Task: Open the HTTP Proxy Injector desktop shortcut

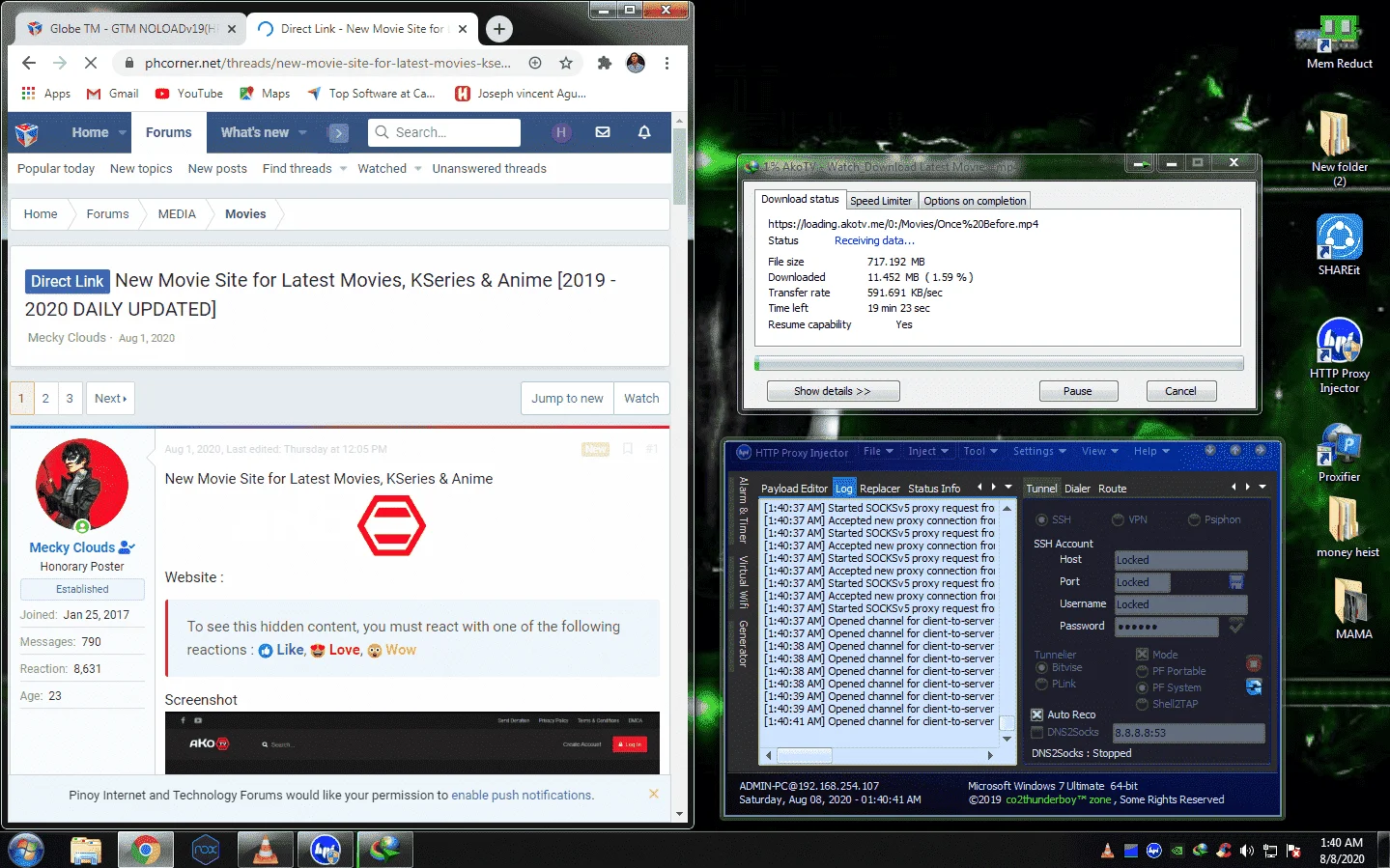Action: coord(1339,355)
